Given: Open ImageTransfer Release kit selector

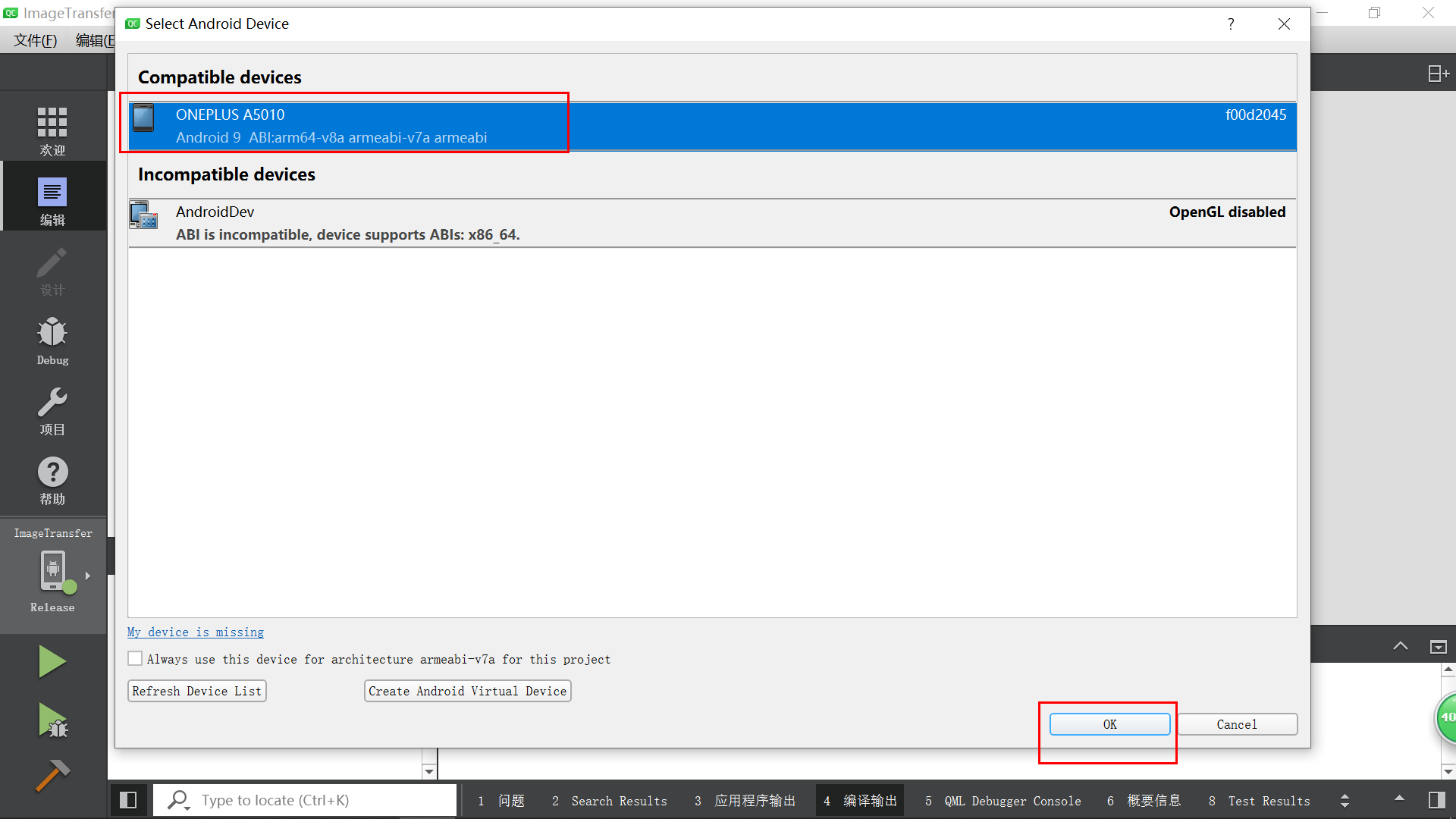Looking at the screenshot, I should click(x=52, y=575).
